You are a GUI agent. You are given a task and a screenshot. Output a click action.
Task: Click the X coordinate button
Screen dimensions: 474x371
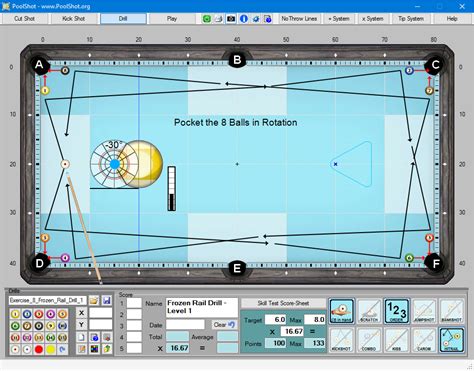tap(82, 313)
